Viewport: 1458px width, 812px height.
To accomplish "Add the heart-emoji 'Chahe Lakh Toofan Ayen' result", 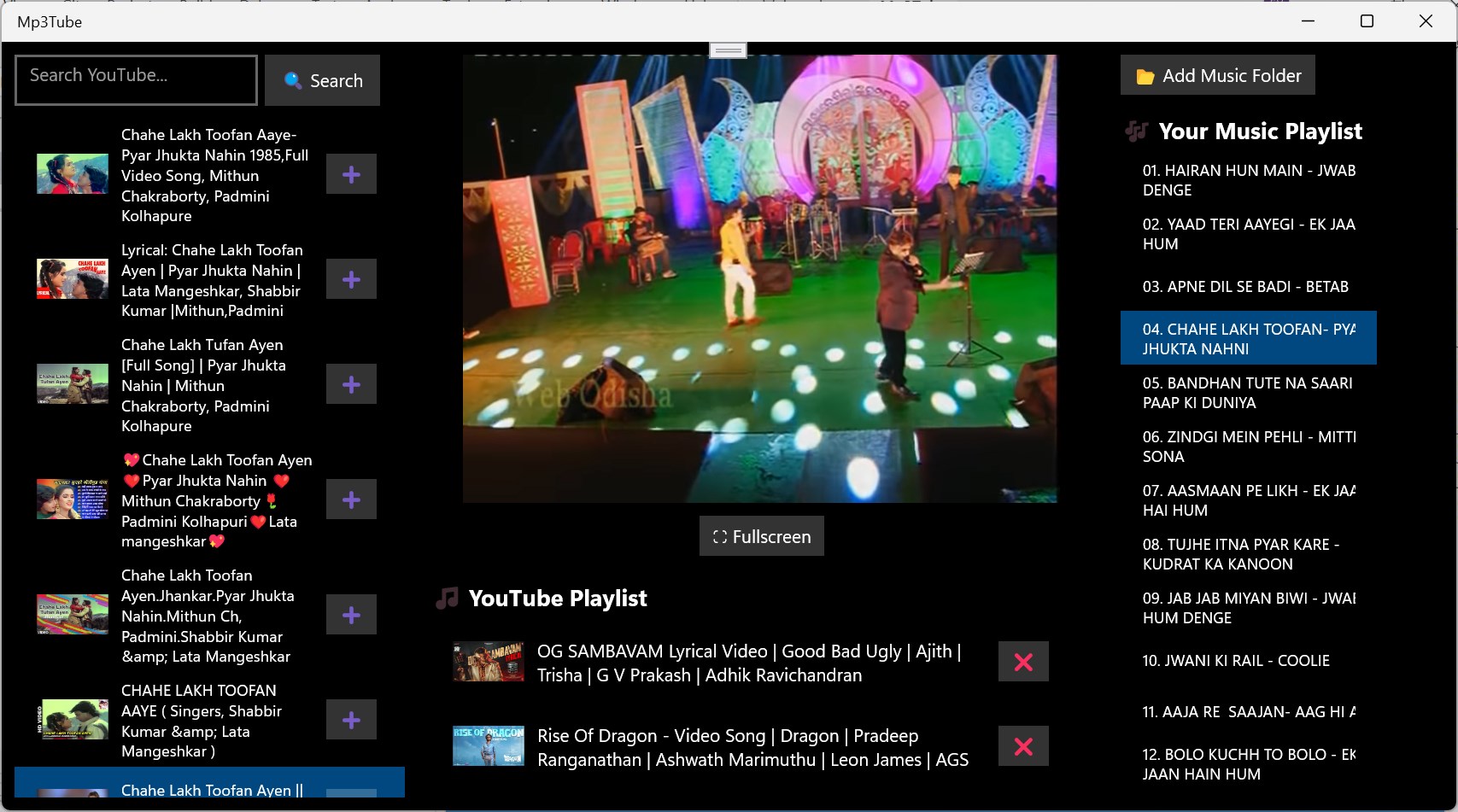I will coord(351,499).
